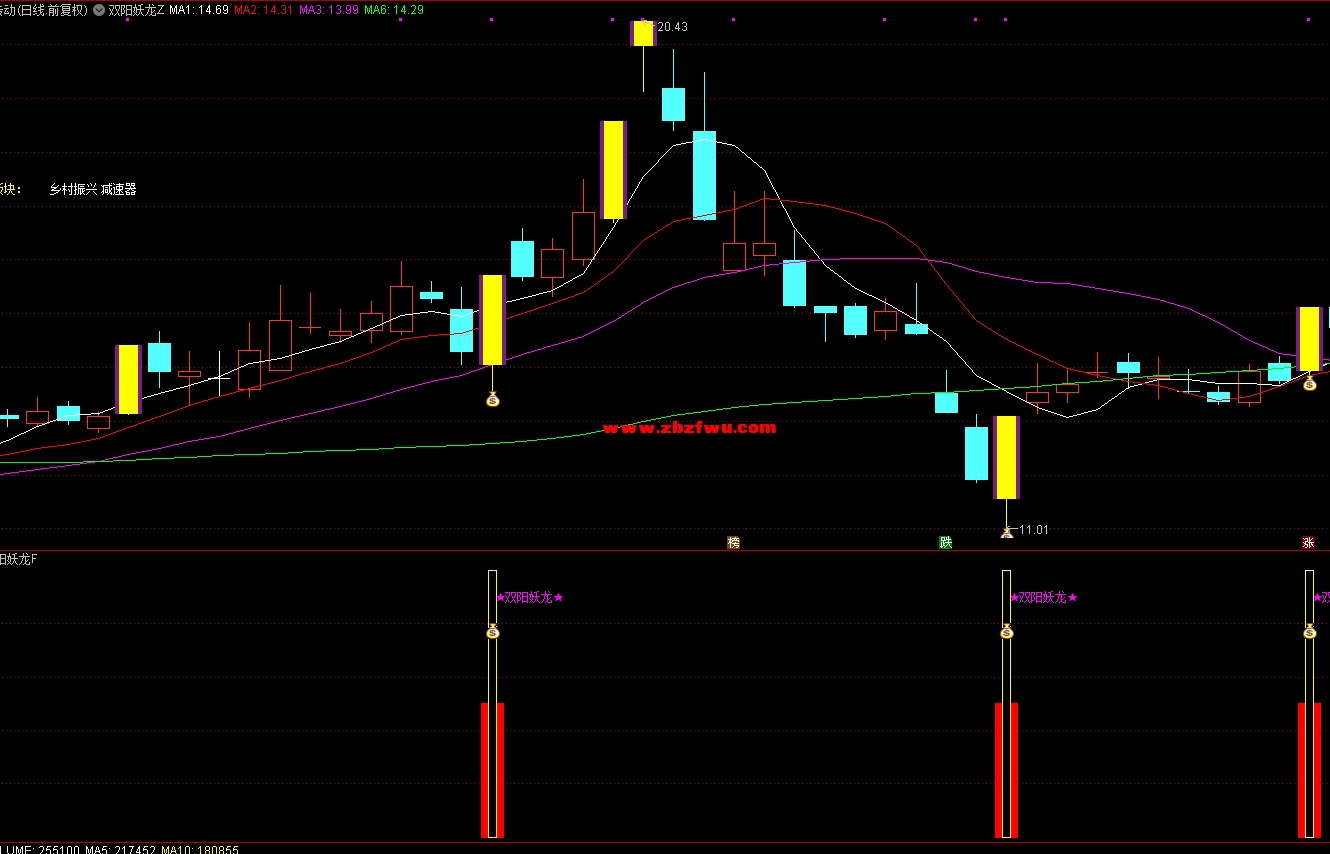Click the 双阳妖龙Z indicator name
Screen dimensions: 1330x854
[x=135, y=10]
